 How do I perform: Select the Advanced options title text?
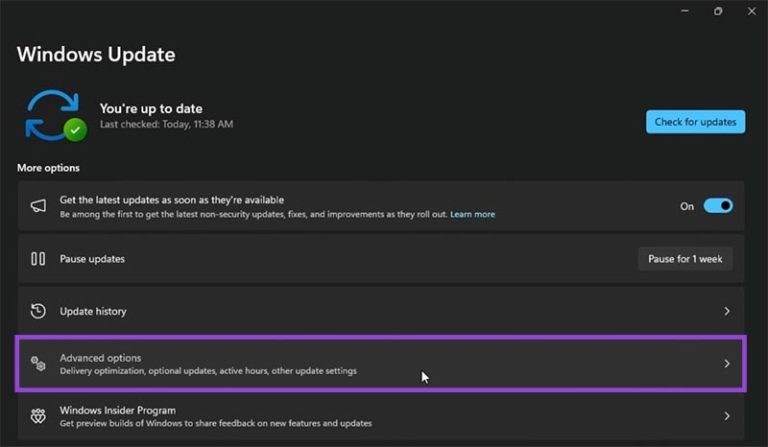tap(100, 358)
